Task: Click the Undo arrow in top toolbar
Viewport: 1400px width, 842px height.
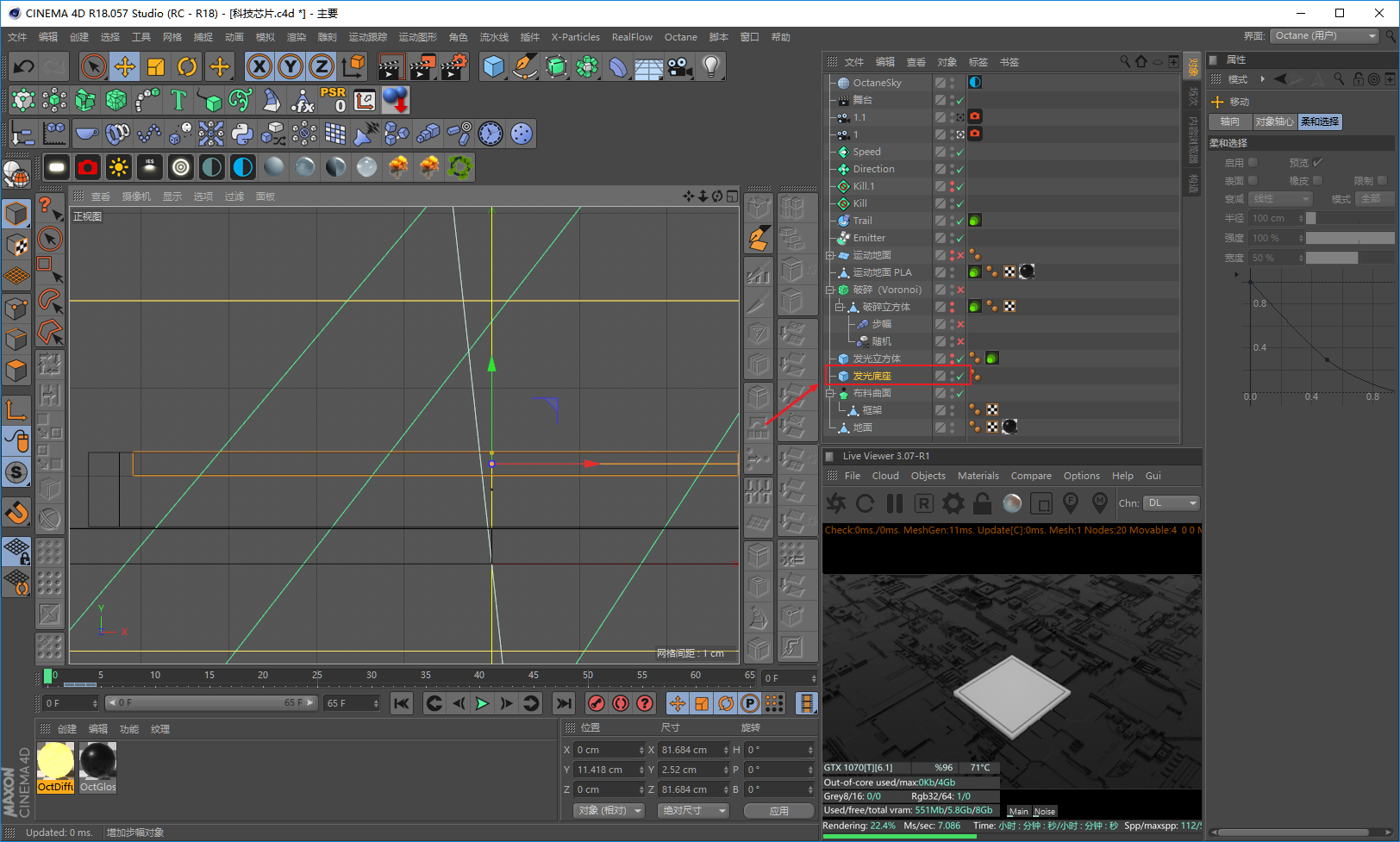Action: (x=23, y=66)
